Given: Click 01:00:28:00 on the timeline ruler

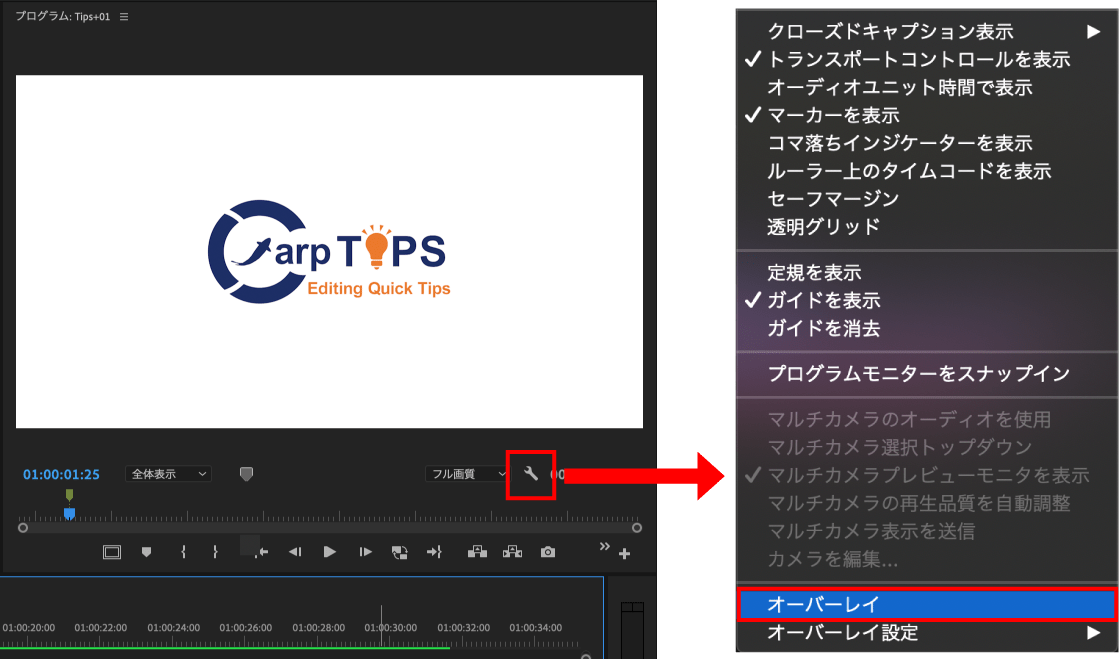Looking at the screenshot, I should pos(318,628).
